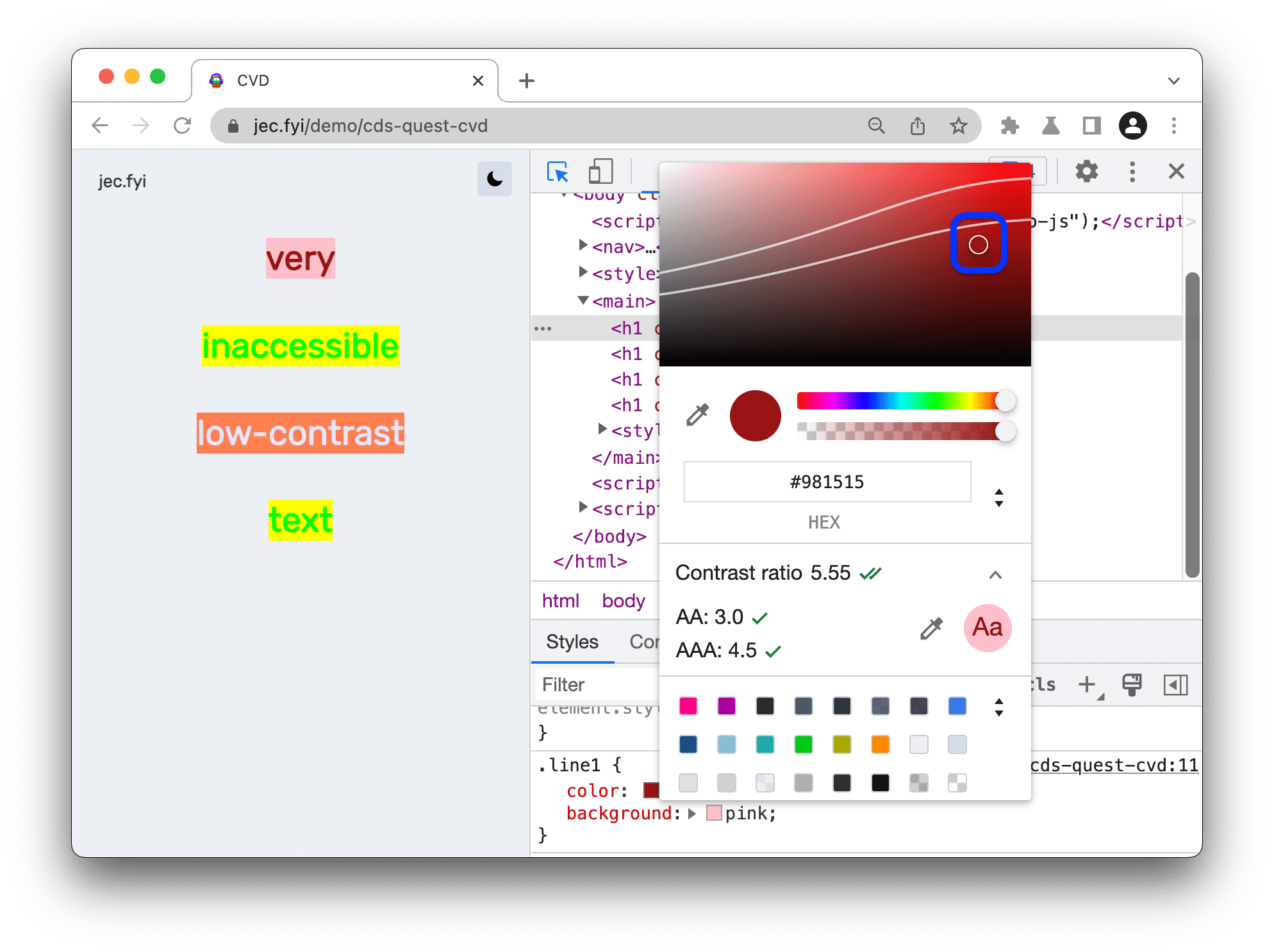Select the magenta swatch in color grid
This screenshot has height=952, width=1274.
point(688,706)
